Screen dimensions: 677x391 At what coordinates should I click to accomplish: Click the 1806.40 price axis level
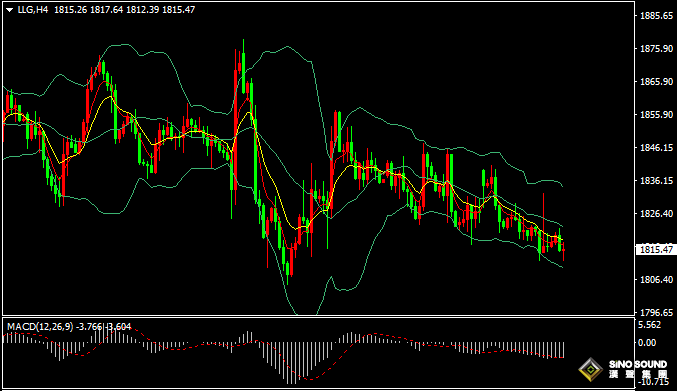click(x=656, y=280)
